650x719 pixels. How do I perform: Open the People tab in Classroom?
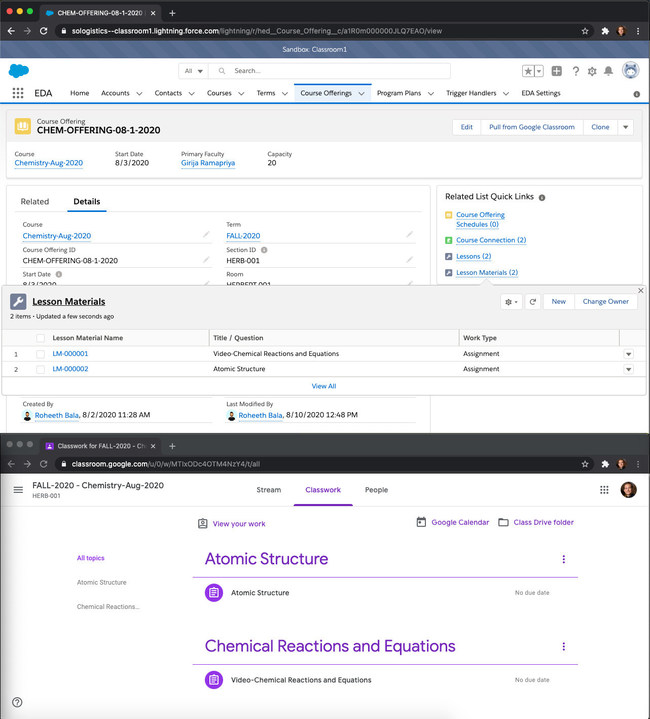point(376,490)
